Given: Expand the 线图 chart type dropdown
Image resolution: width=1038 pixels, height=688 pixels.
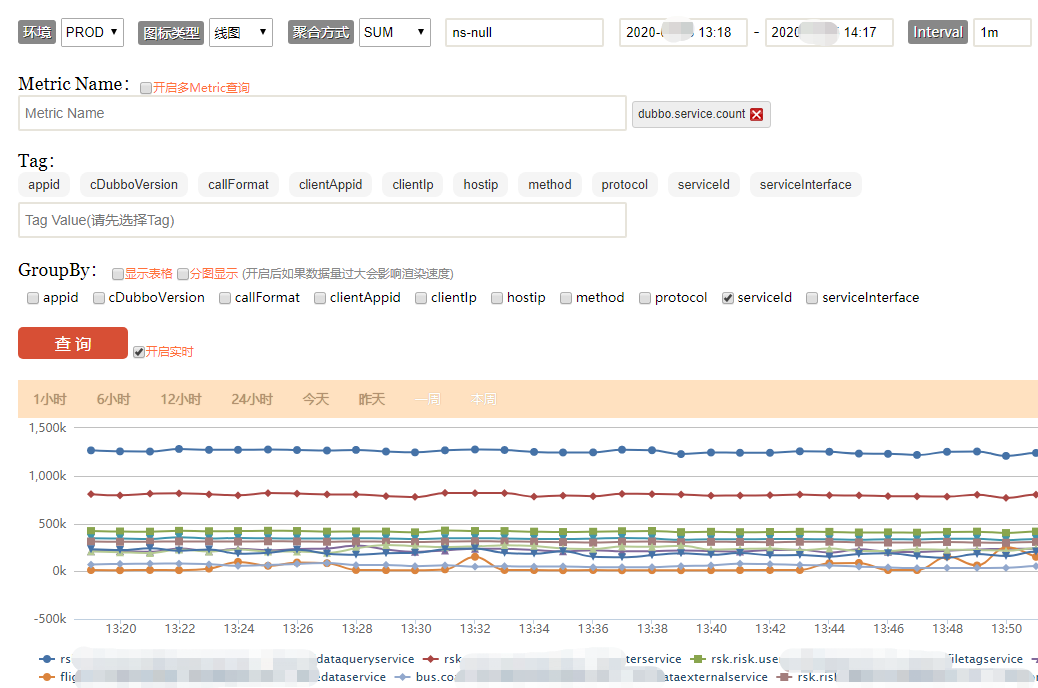Looking at the screenshot, I should click(241, 32).
